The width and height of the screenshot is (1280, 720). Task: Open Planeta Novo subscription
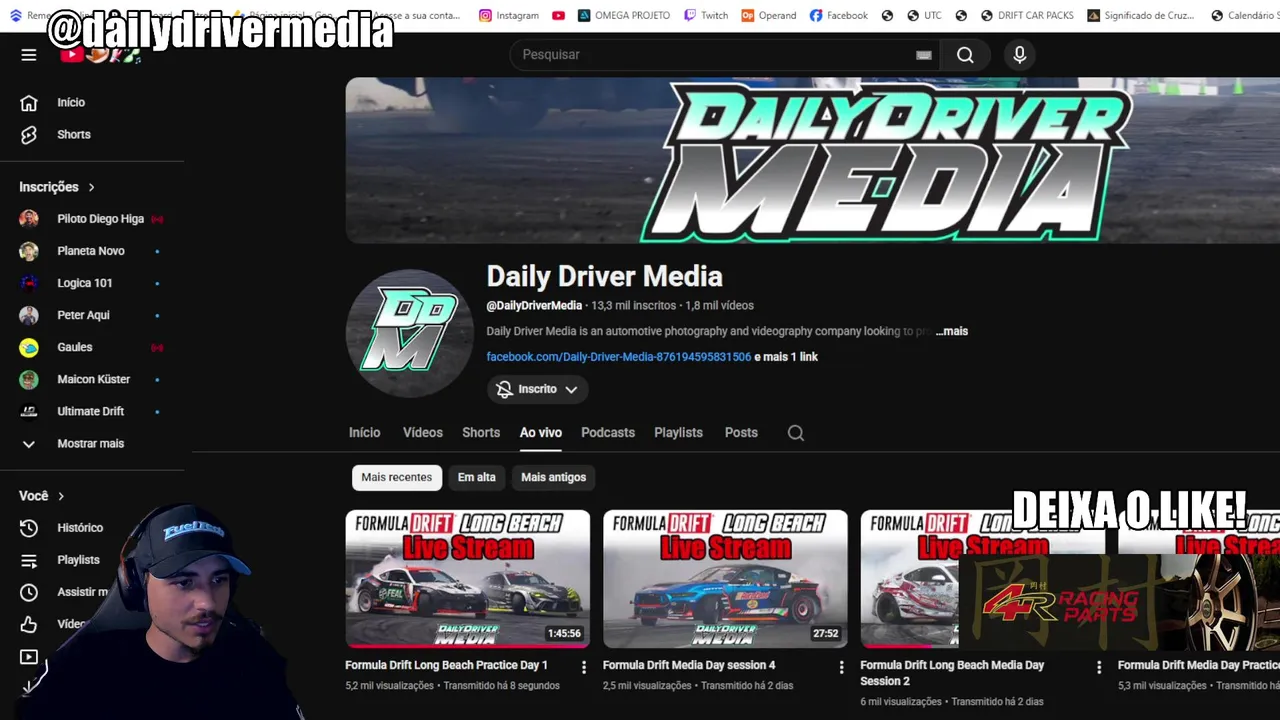tap(92, 251)
